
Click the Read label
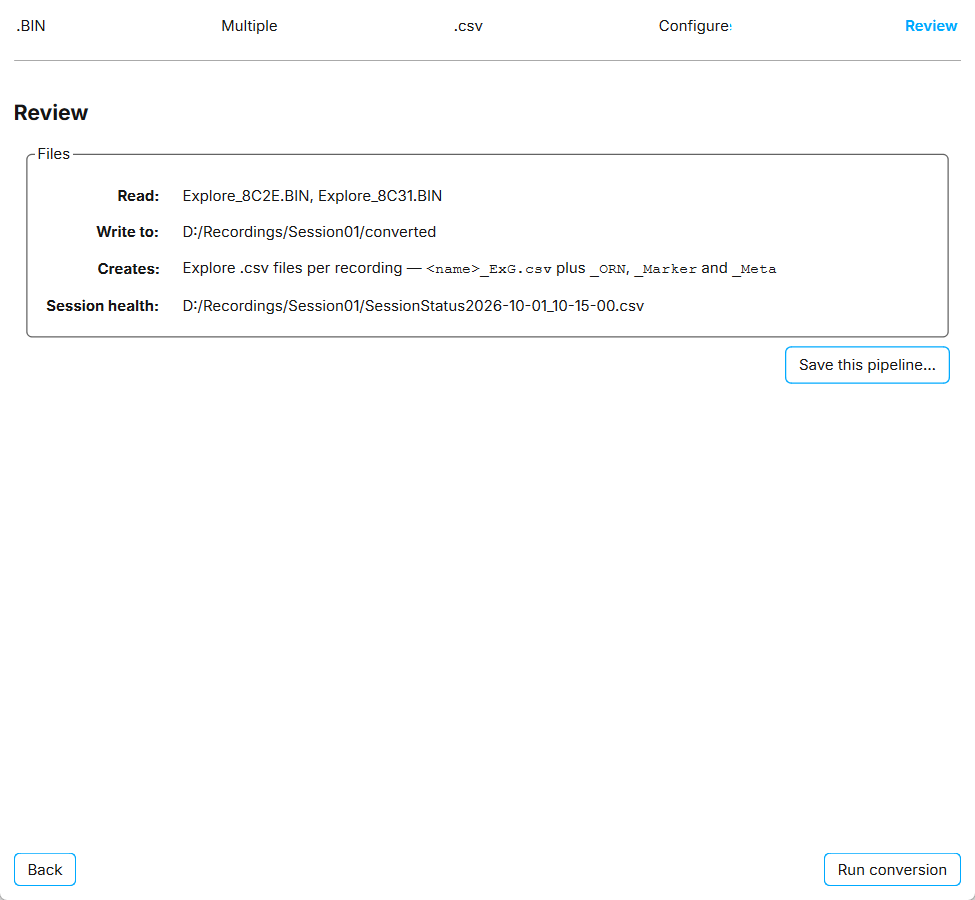click(138, 196)
